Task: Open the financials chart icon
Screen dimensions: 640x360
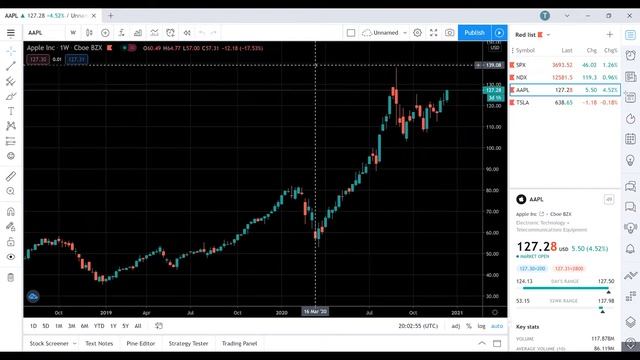Action: 138,33
